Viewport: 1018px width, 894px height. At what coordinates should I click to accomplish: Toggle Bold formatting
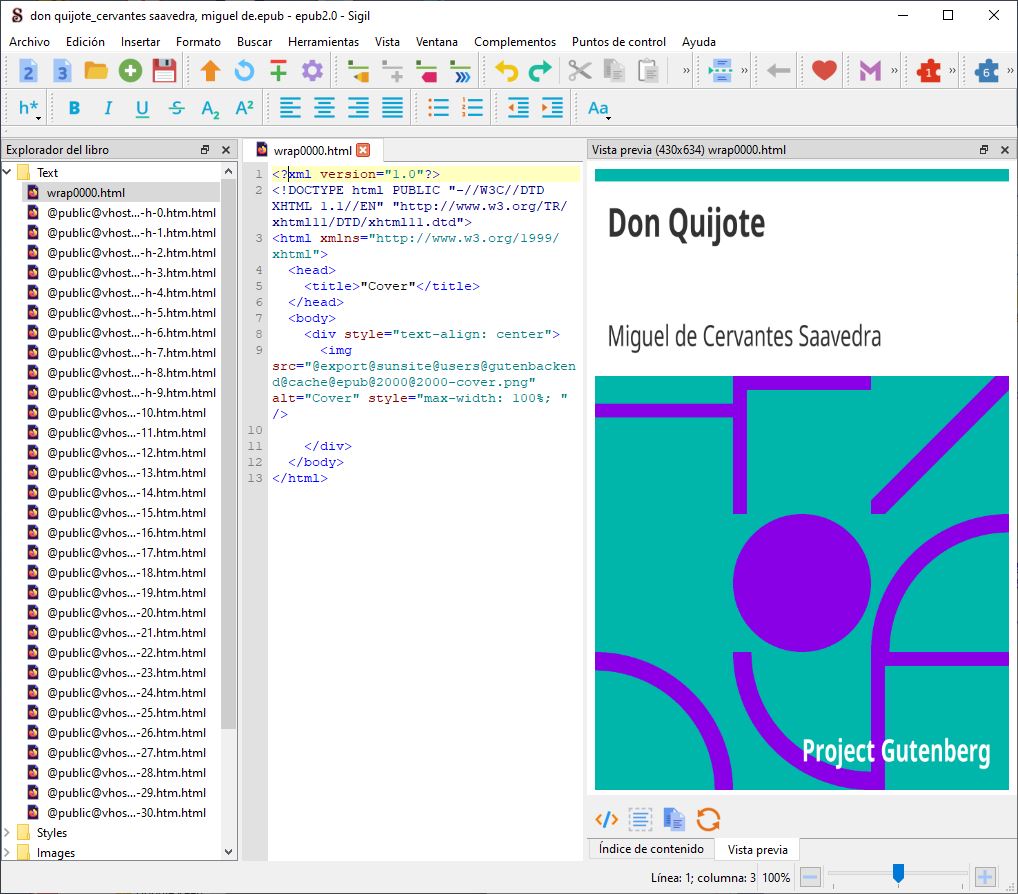click(x=74, y=108)
